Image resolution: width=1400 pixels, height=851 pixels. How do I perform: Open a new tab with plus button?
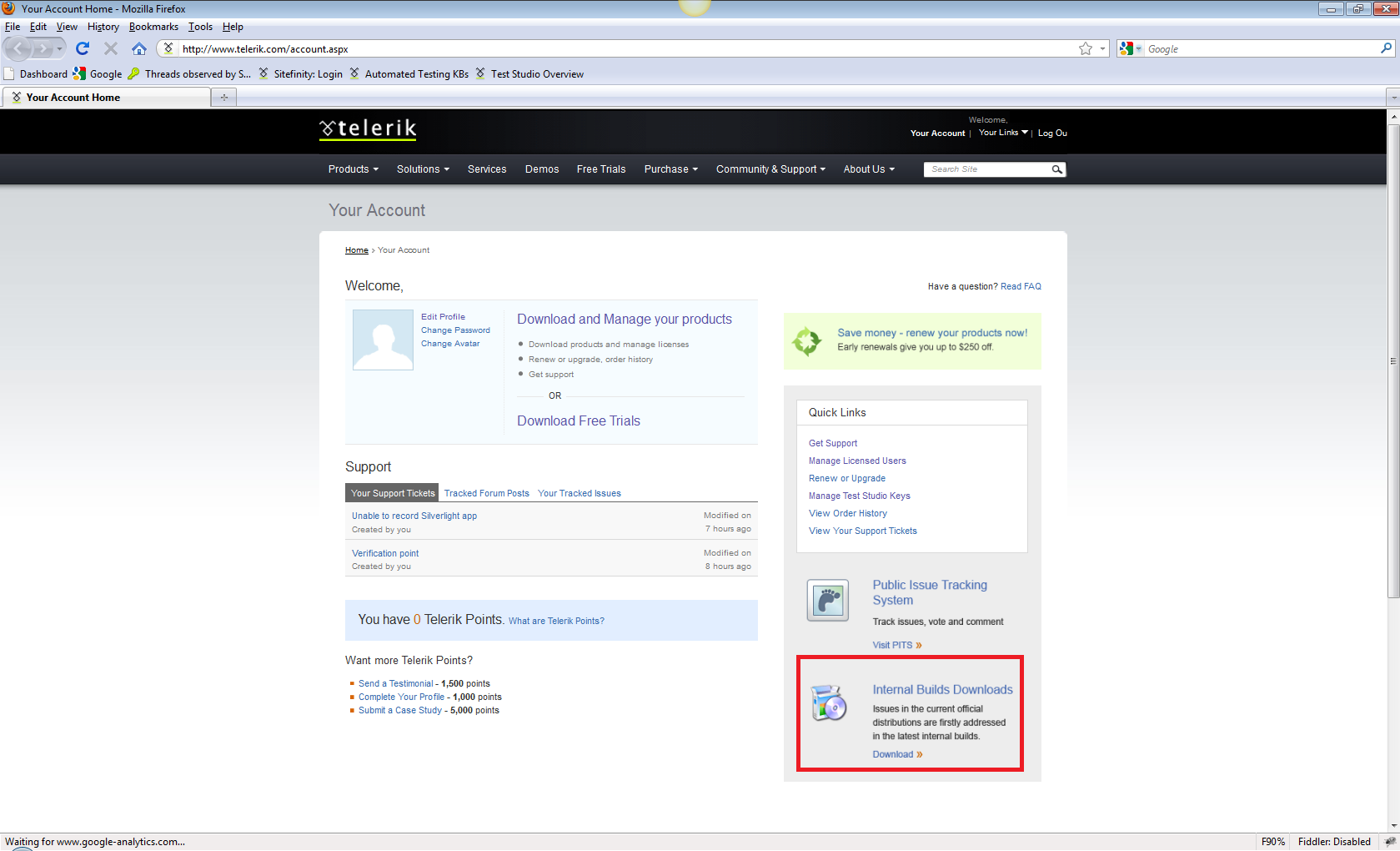[x=223, y=98]
